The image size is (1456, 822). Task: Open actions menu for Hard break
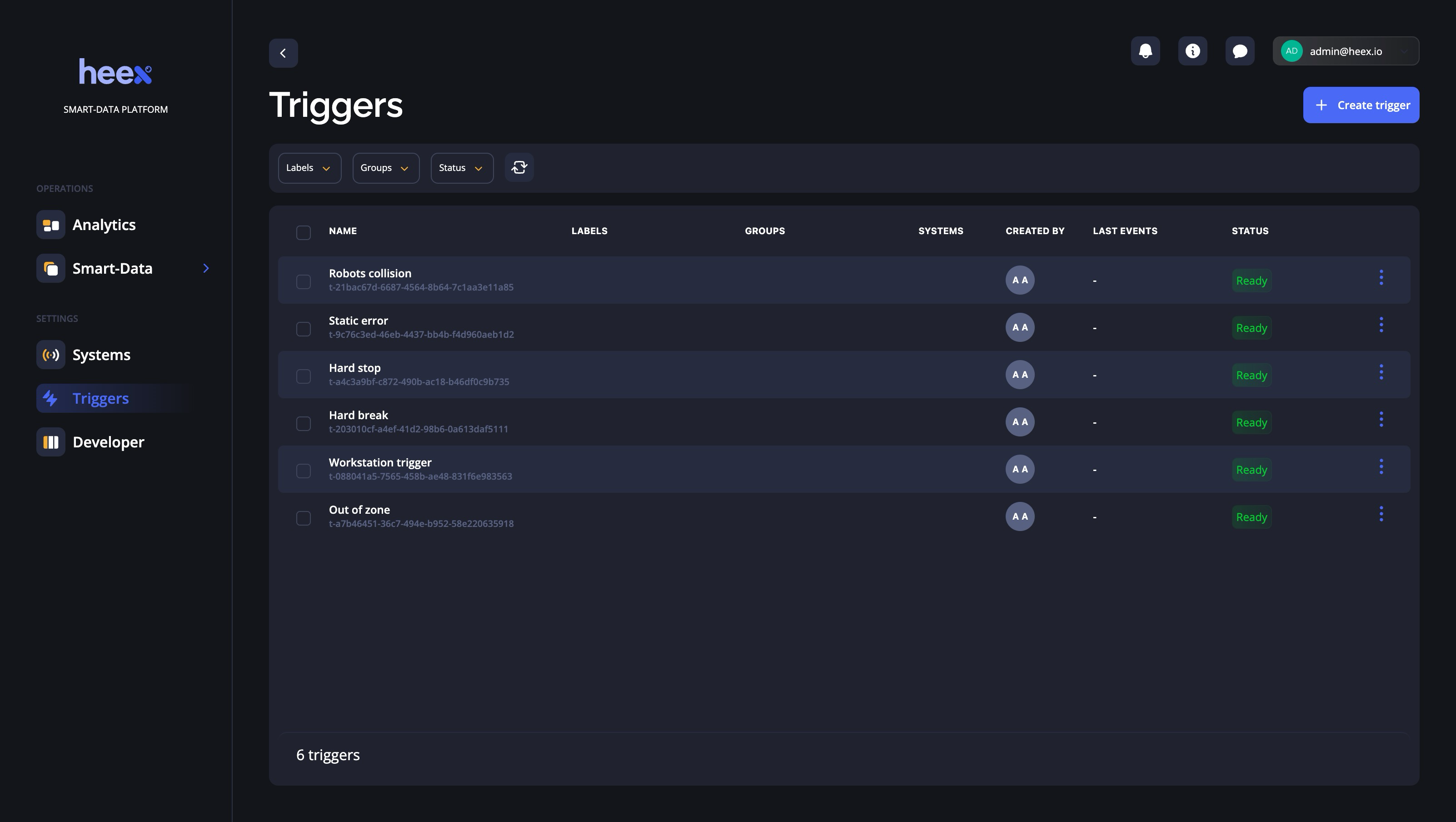click(x=1381, y=420)
